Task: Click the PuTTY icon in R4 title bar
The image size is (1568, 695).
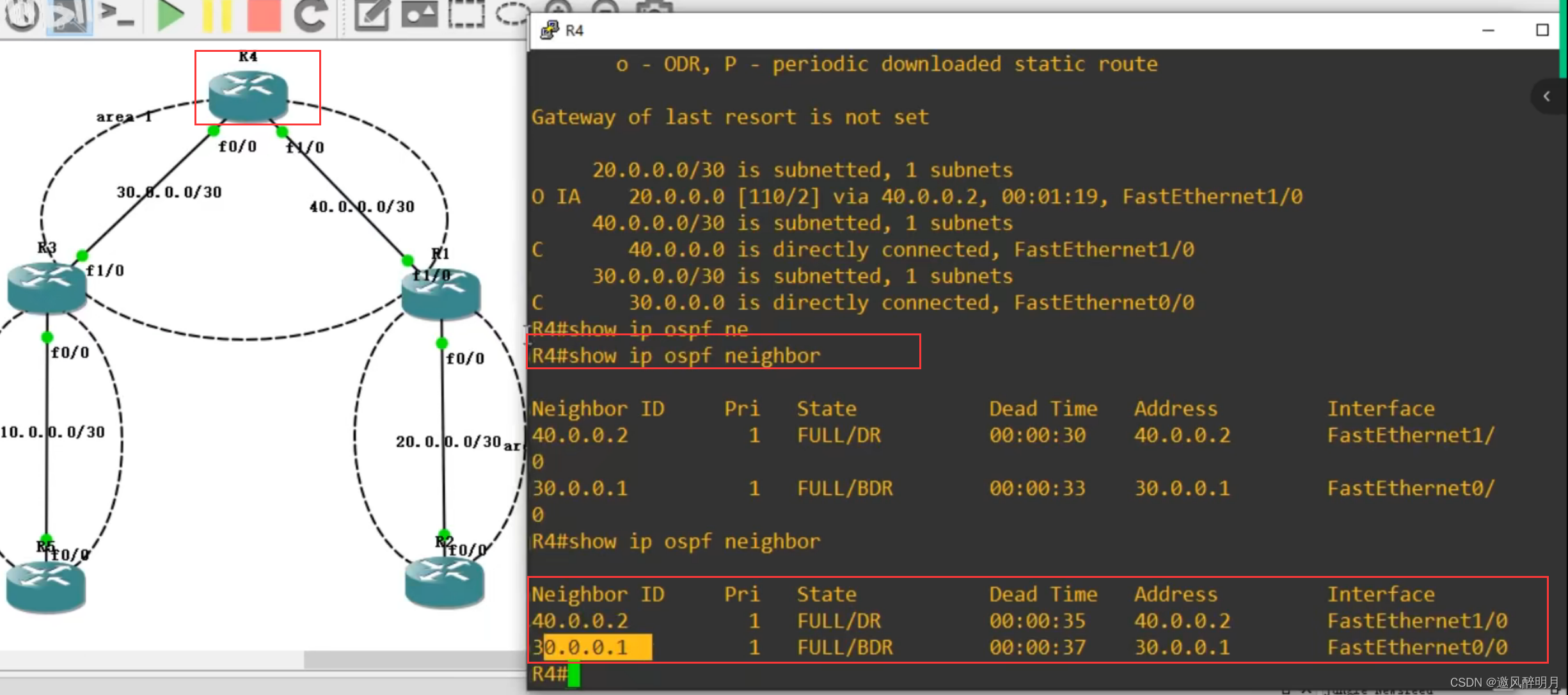Action: (x=550, y=30)
